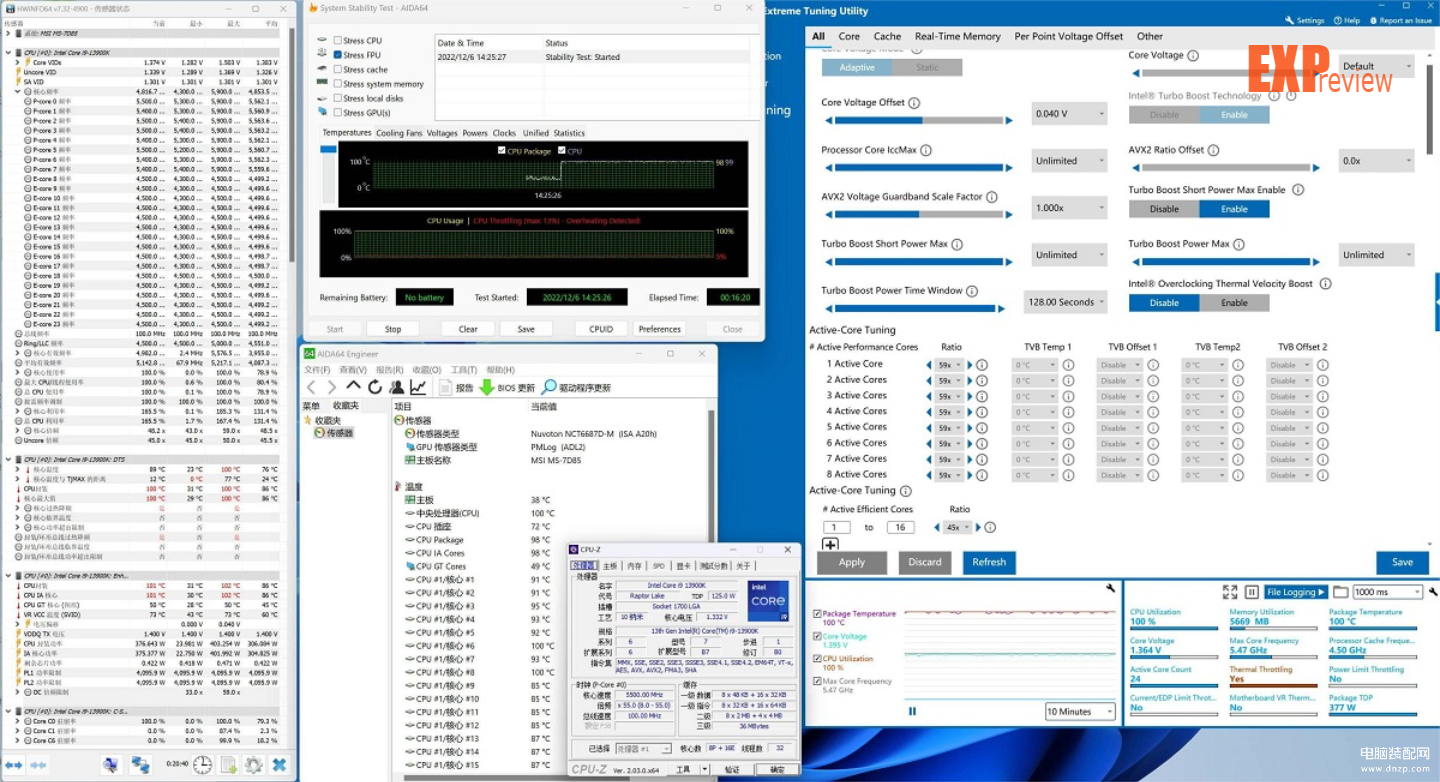
Task: Uncheck Package Temperature in XTU graph
Action: pyautogui.click(x=817, y=614)
